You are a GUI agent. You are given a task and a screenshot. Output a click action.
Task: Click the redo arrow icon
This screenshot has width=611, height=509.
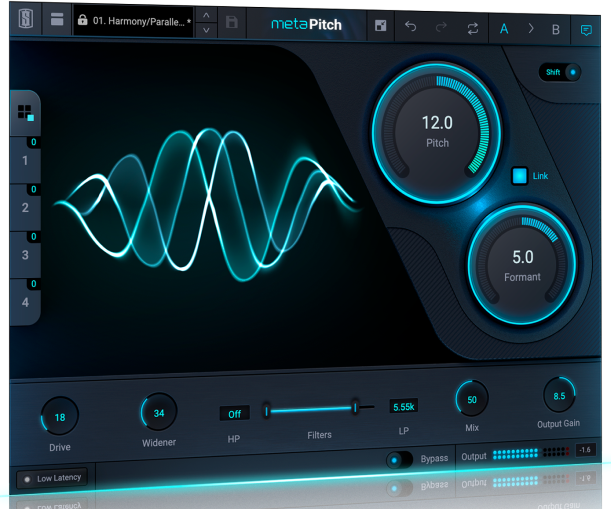coord(441,27)
